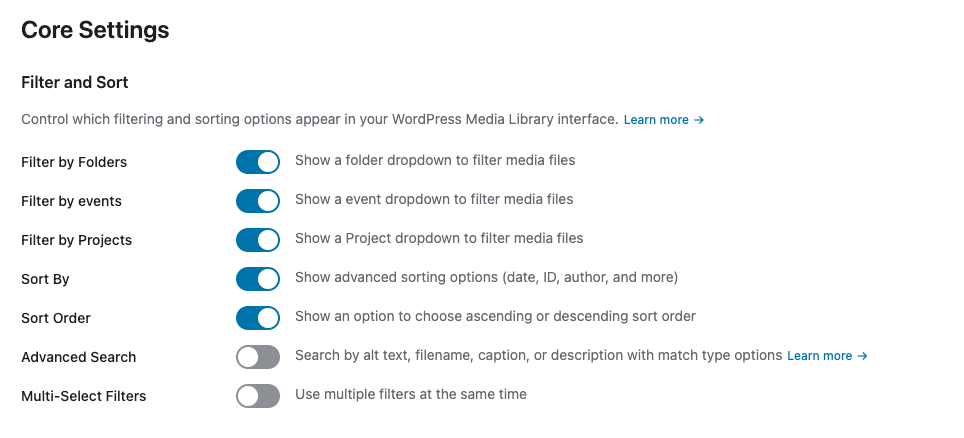Click the Sort Order label text

click(56, 318)
